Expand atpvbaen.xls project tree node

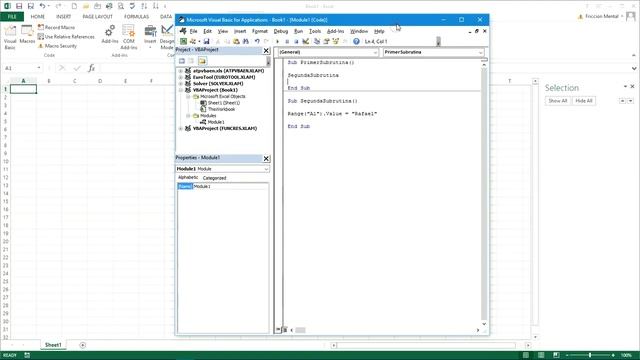coord(181,71)
